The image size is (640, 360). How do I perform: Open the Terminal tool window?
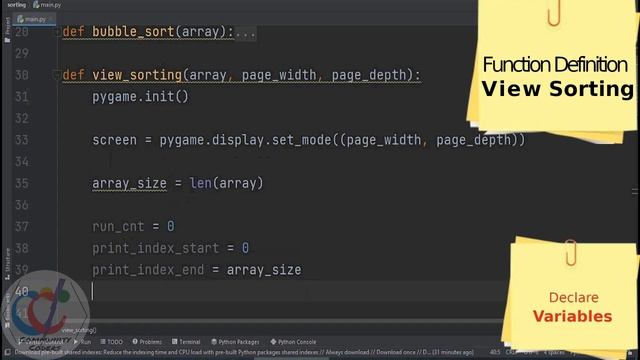(186, 342)
